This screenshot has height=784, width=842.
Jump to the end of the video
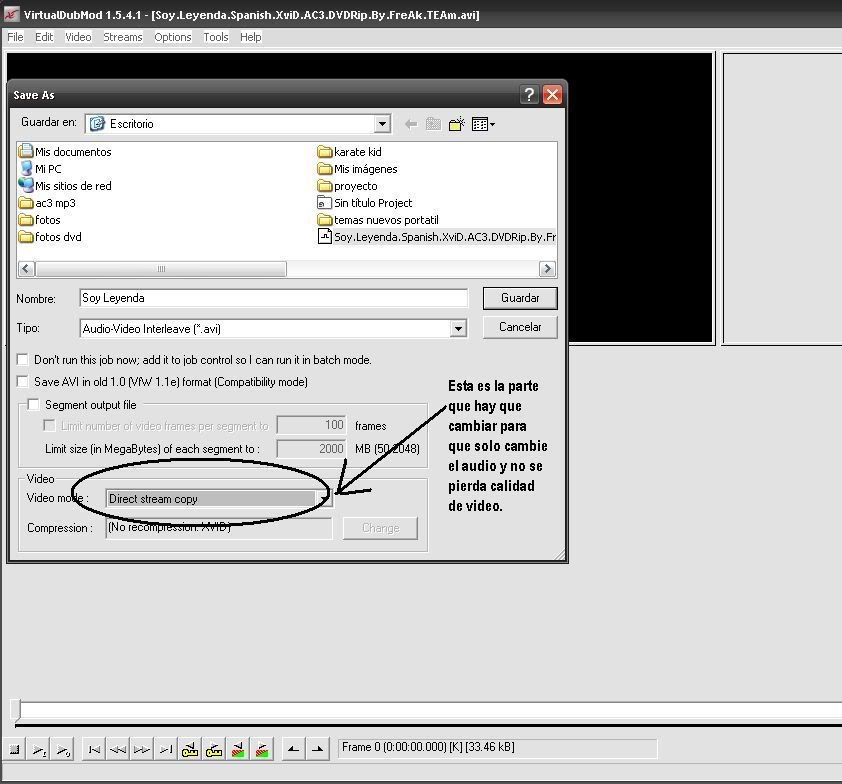click(166, 750)
